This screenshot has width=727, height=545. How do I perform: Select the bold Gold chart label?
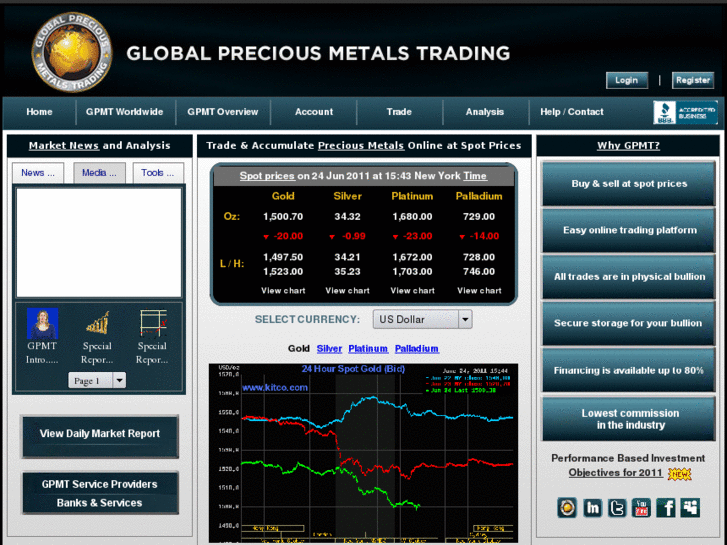(299, 349)
